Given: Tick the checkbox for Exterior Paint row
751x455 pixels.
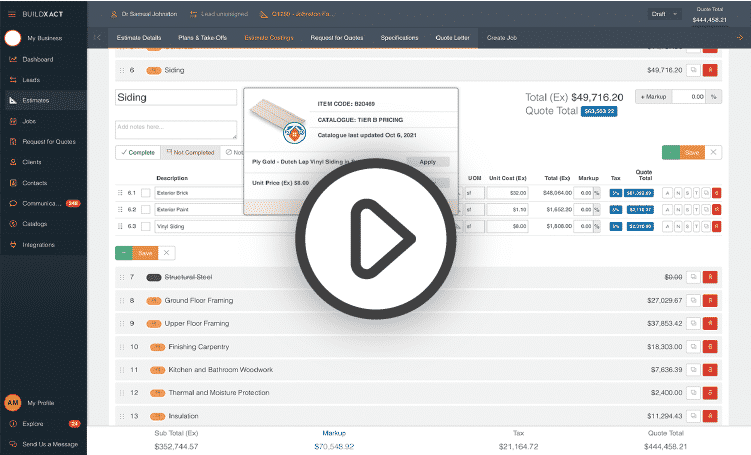Looking at the screenshot, I should coord(145,210).
